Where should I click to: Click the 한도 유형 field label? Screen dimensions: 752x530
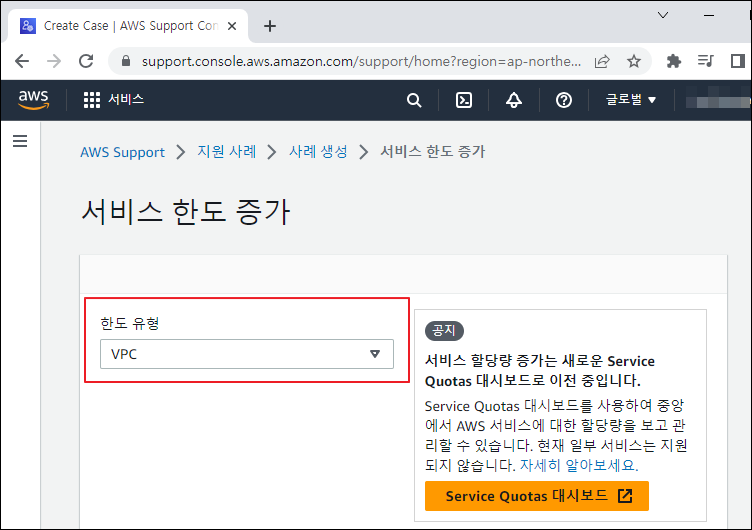pos(129,323)
